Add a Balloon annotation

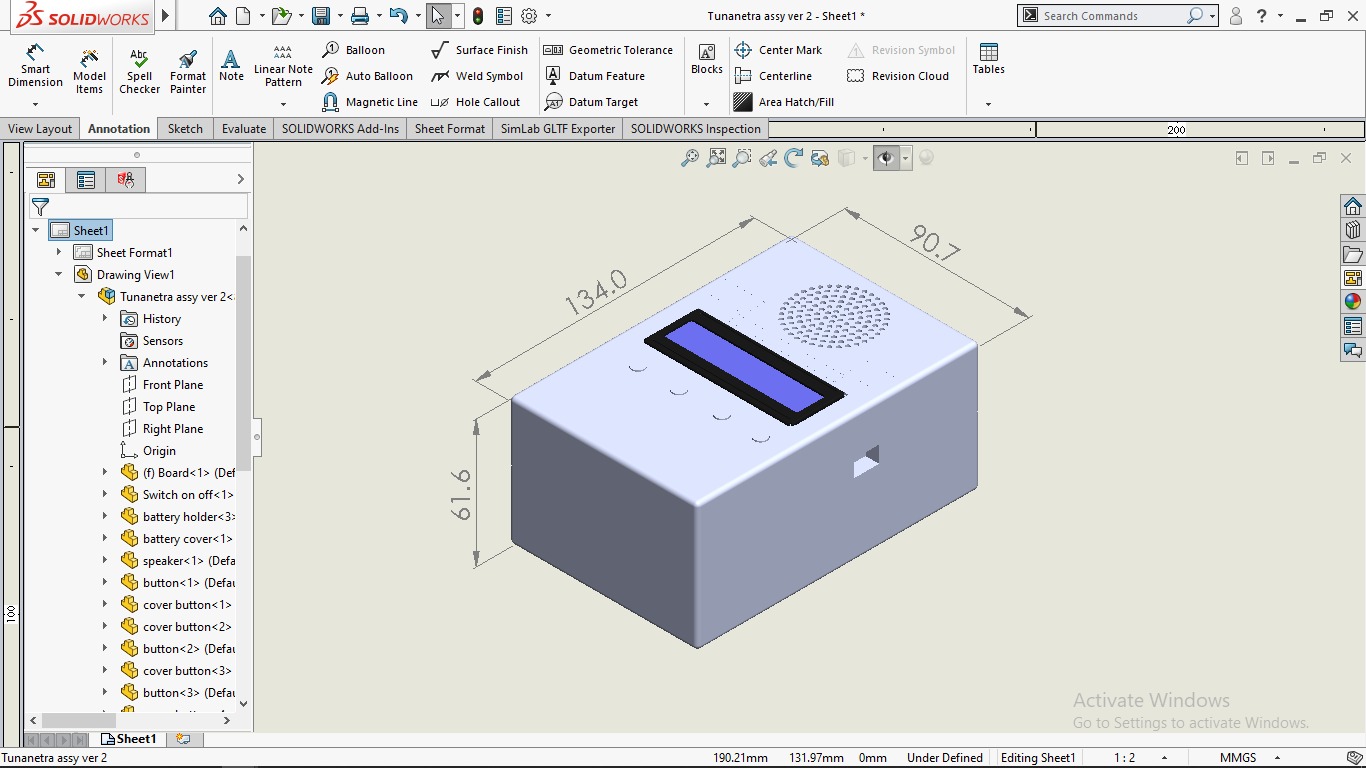coord(354,50)
